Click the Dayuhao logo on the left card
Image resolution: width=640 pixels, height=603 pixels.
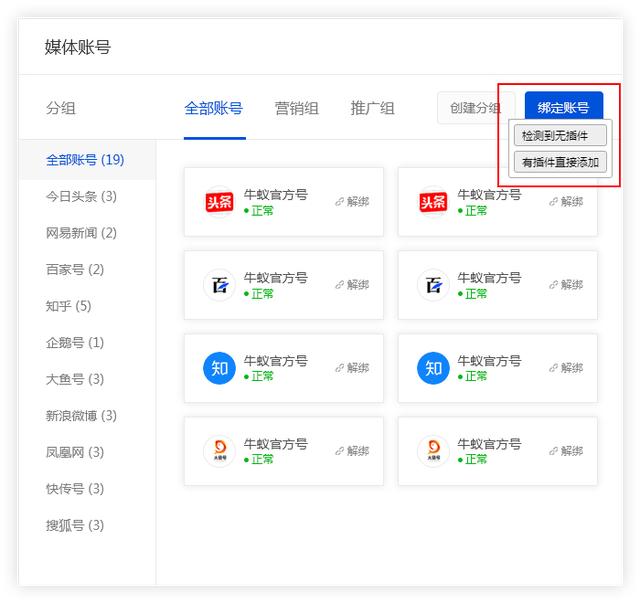click(x=219, y=451)
